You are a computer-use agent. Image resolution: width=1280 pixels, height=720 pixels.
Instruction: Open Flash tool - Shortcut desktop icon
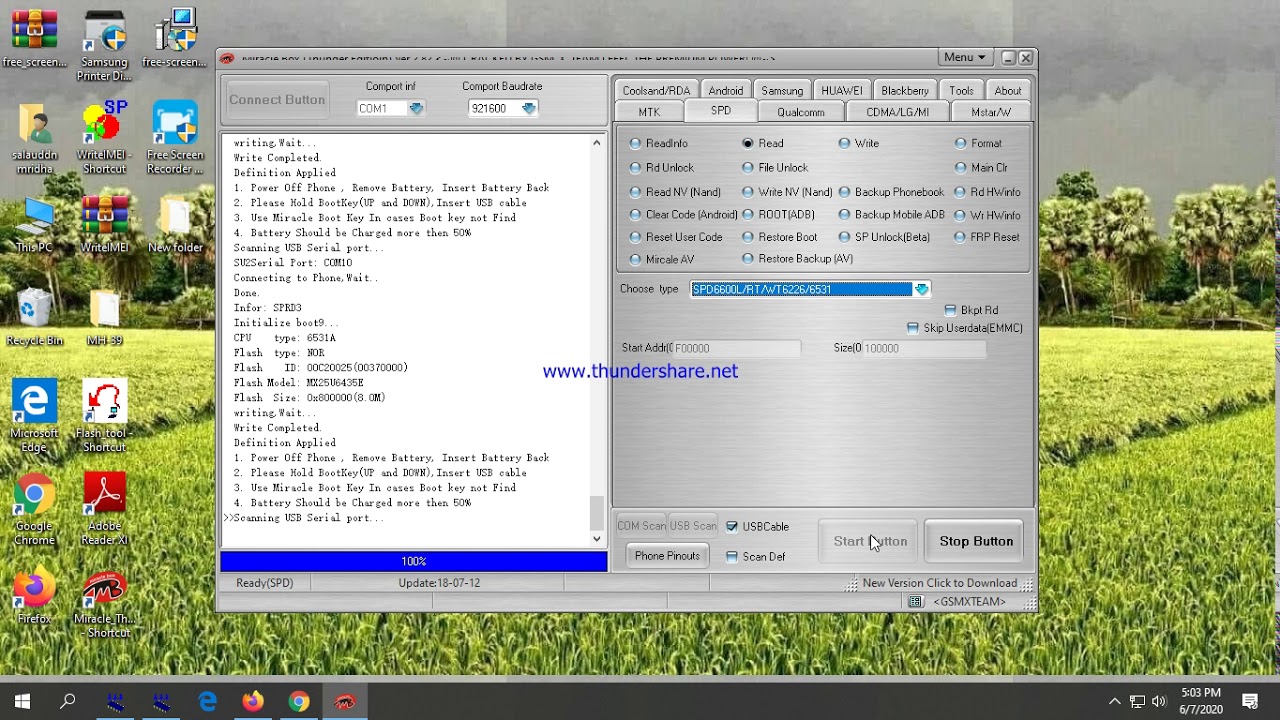click(x=104, y=416)
